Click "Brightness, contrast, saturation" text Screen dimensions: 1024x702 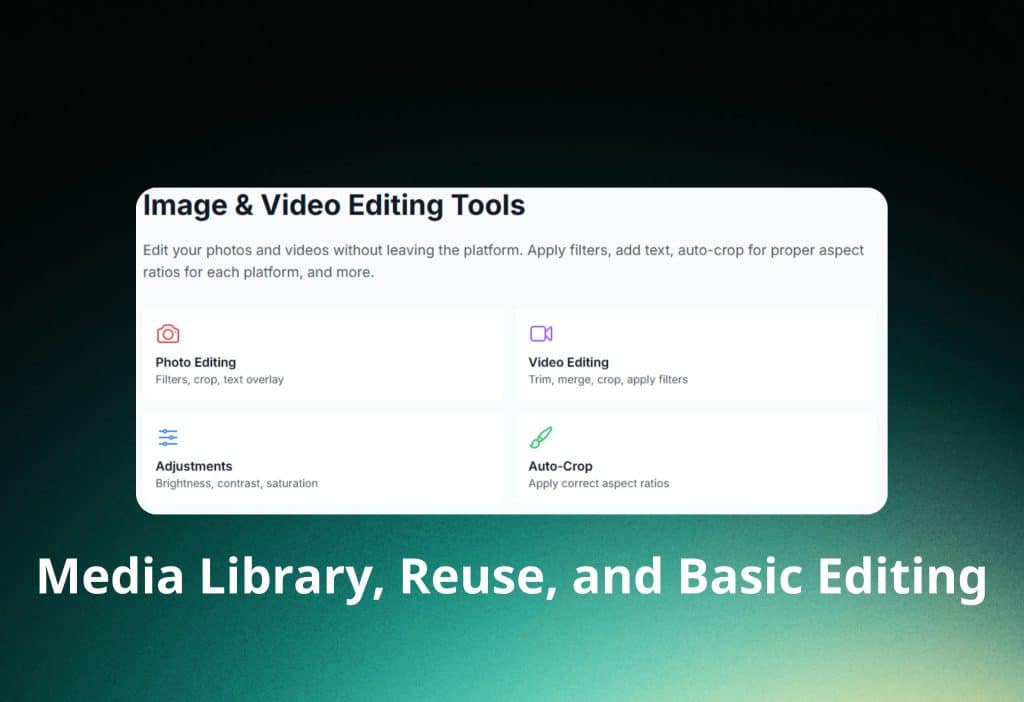[236, 483]
